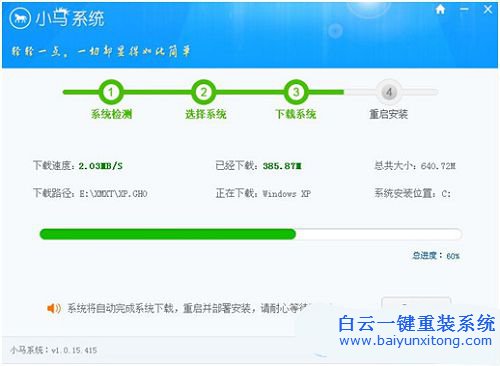Select step 2 circle 选择系统
Image resolution: width=500 pixels, height=366 pixels.
[x=203, y=92]
